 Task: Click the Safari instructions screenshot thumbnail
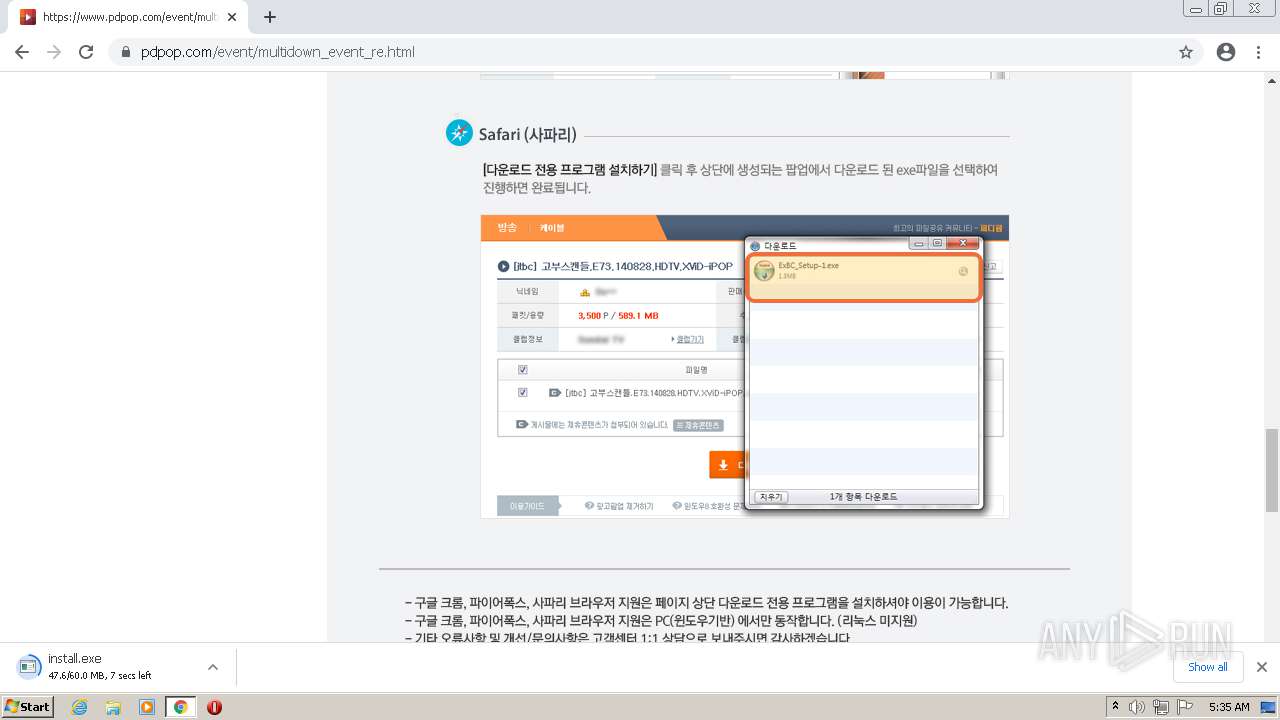744,366
